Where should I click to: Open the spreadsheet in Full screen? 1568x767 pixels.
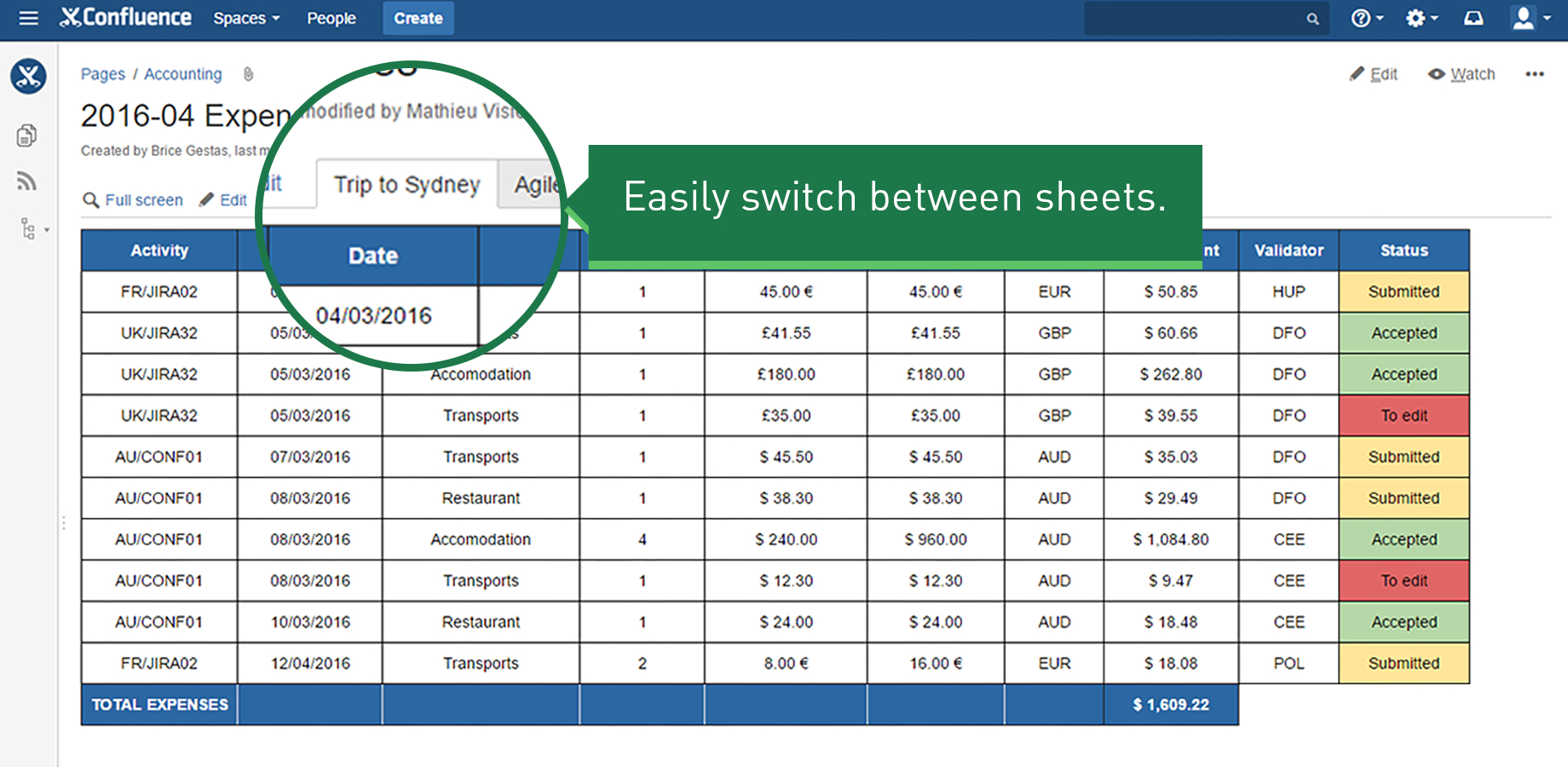[x=133, y=200]
